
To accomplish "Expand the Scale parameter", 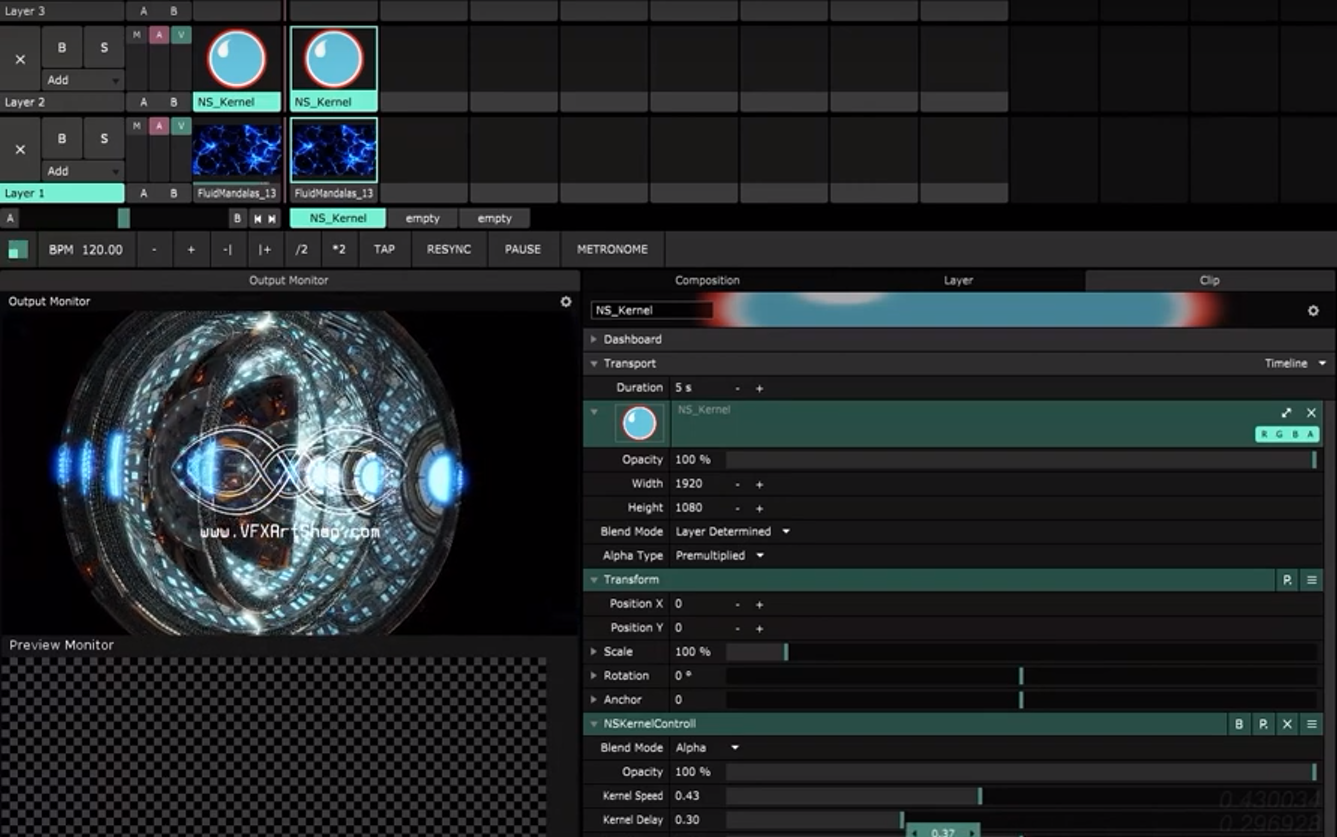I will (594, 652).
